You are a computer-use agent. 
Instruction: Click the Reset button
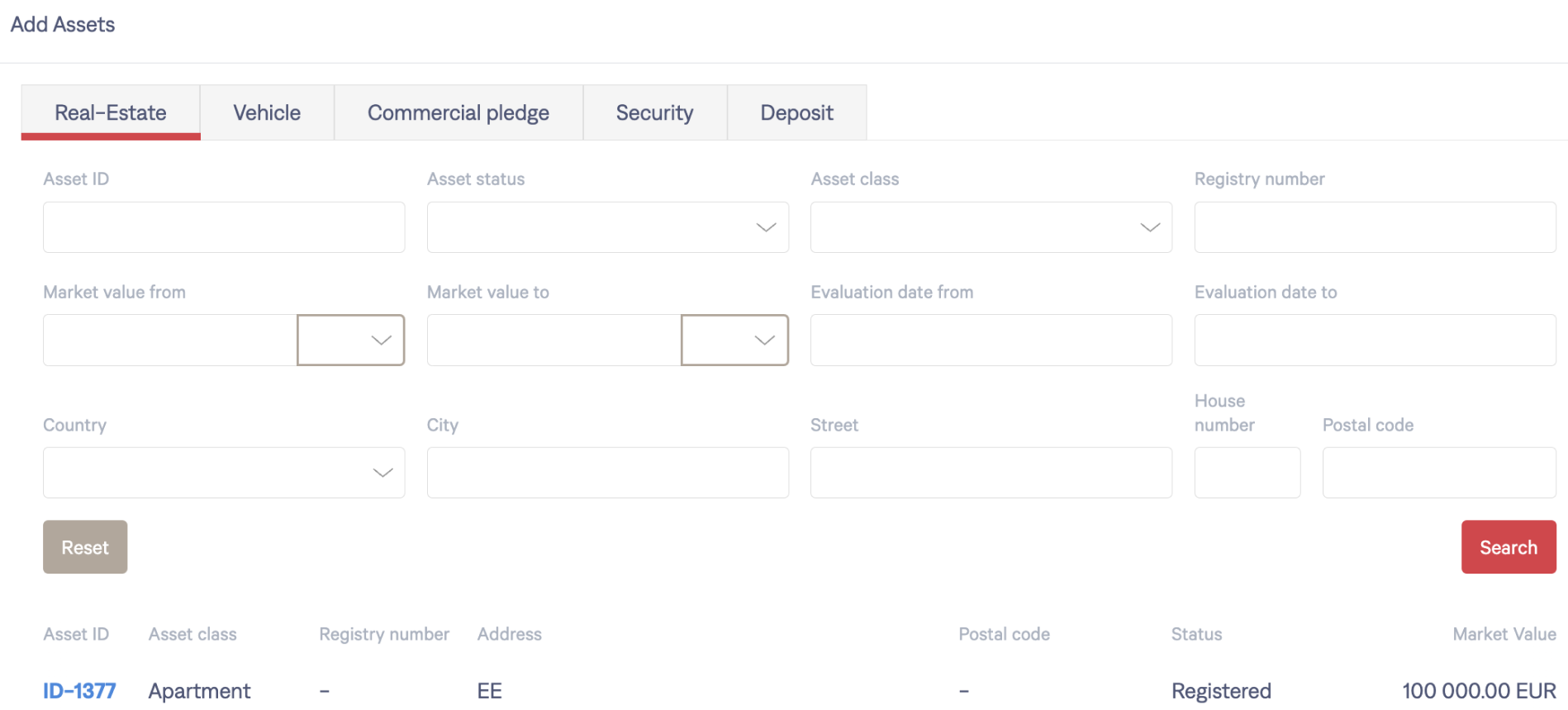(x=85, y=547)
